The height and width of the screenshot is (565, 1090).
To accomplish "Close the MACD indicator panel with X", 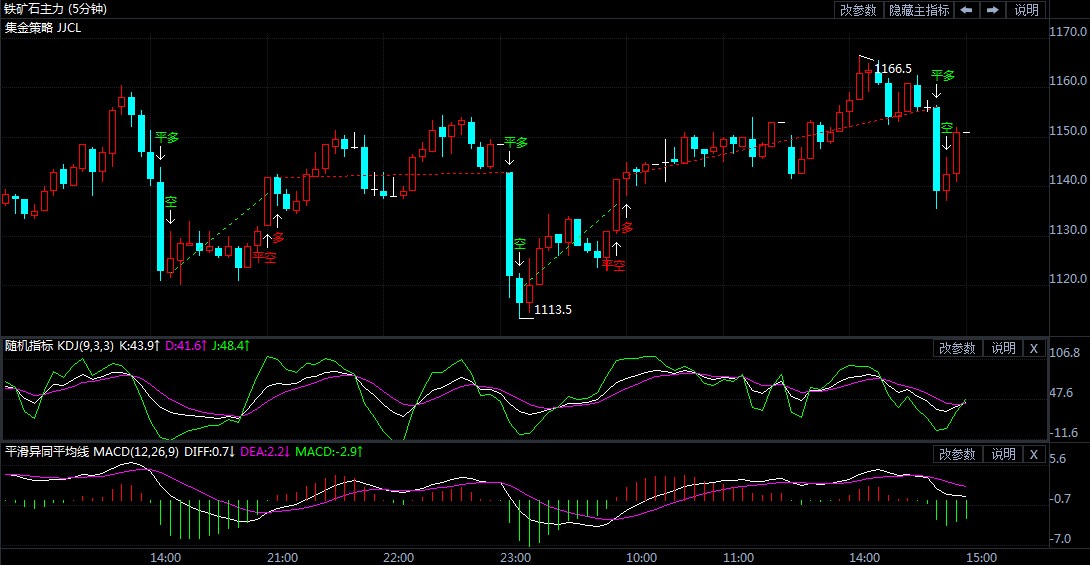I will click(x=1034, y=454).
